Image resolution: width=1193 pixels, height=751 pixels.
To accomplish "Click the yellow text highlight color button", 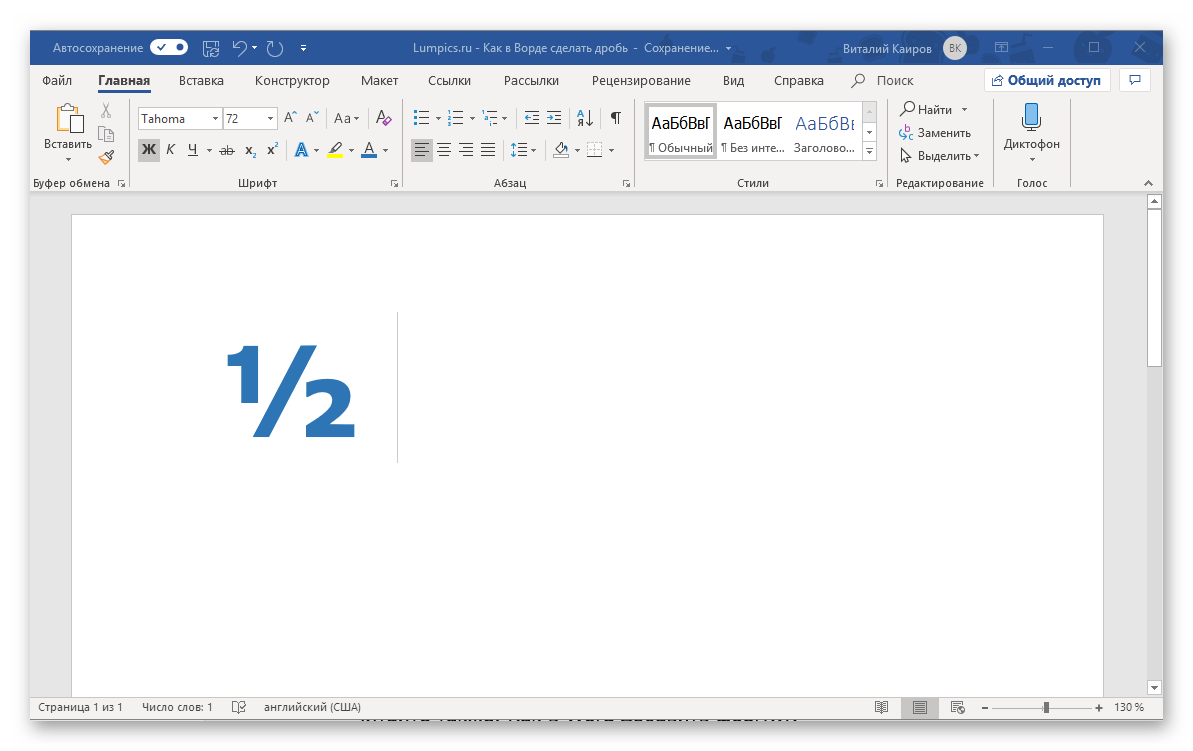I will pos(335,150).
